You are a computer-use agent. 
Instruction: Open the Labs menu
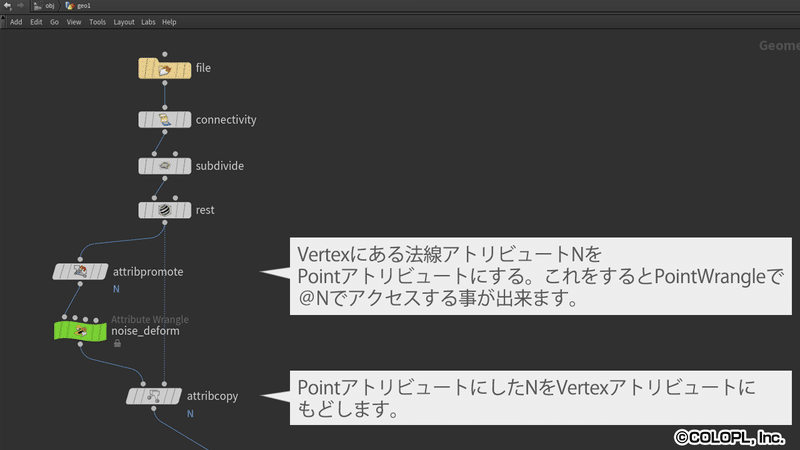(148, 22)
